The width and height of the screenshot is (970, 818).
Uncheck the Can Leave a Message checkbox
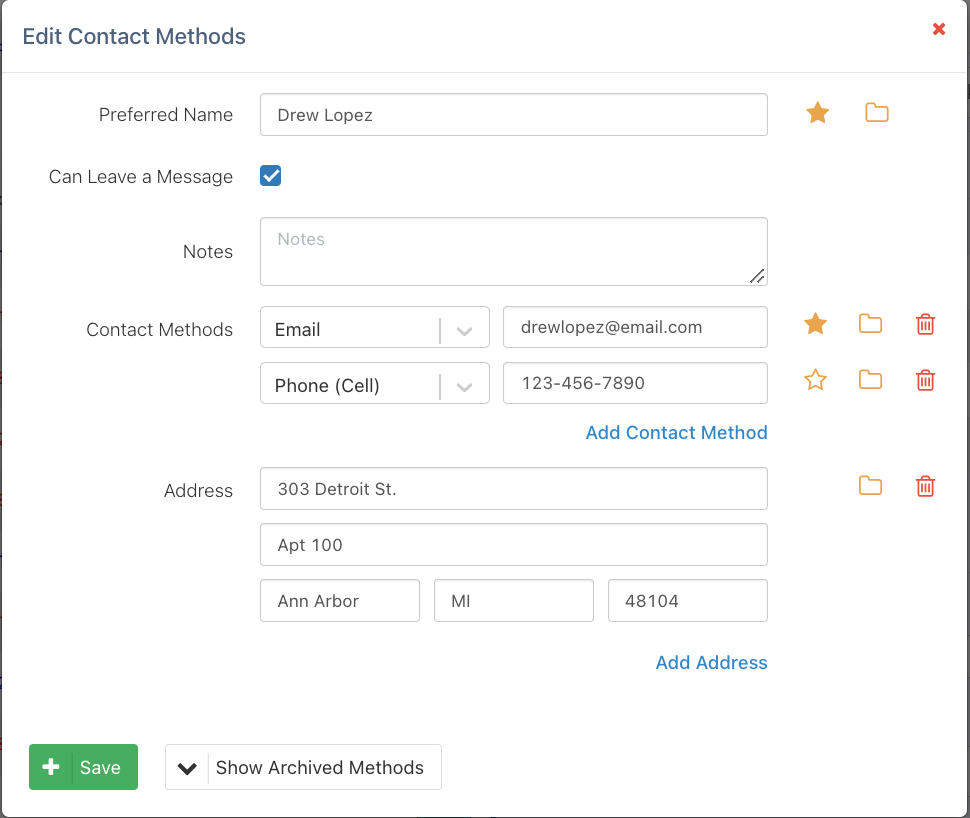coord(271,176)
